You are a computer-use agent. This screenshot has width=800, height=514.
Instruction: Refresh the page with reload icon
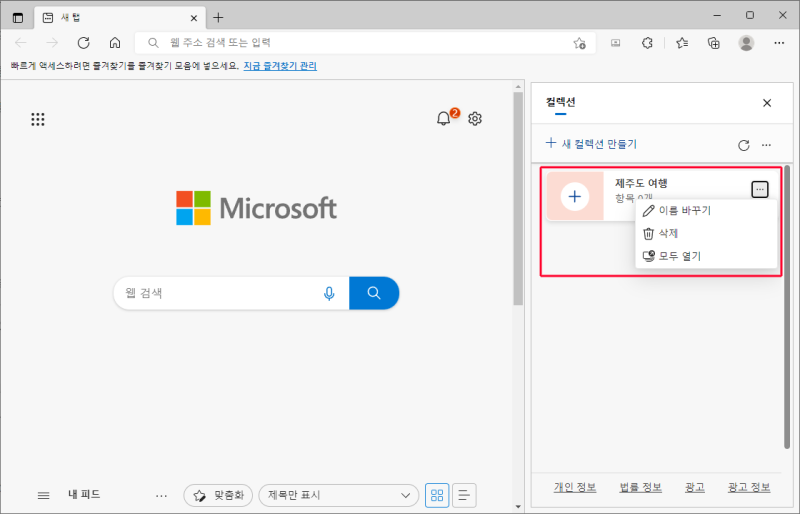(84, 43)
